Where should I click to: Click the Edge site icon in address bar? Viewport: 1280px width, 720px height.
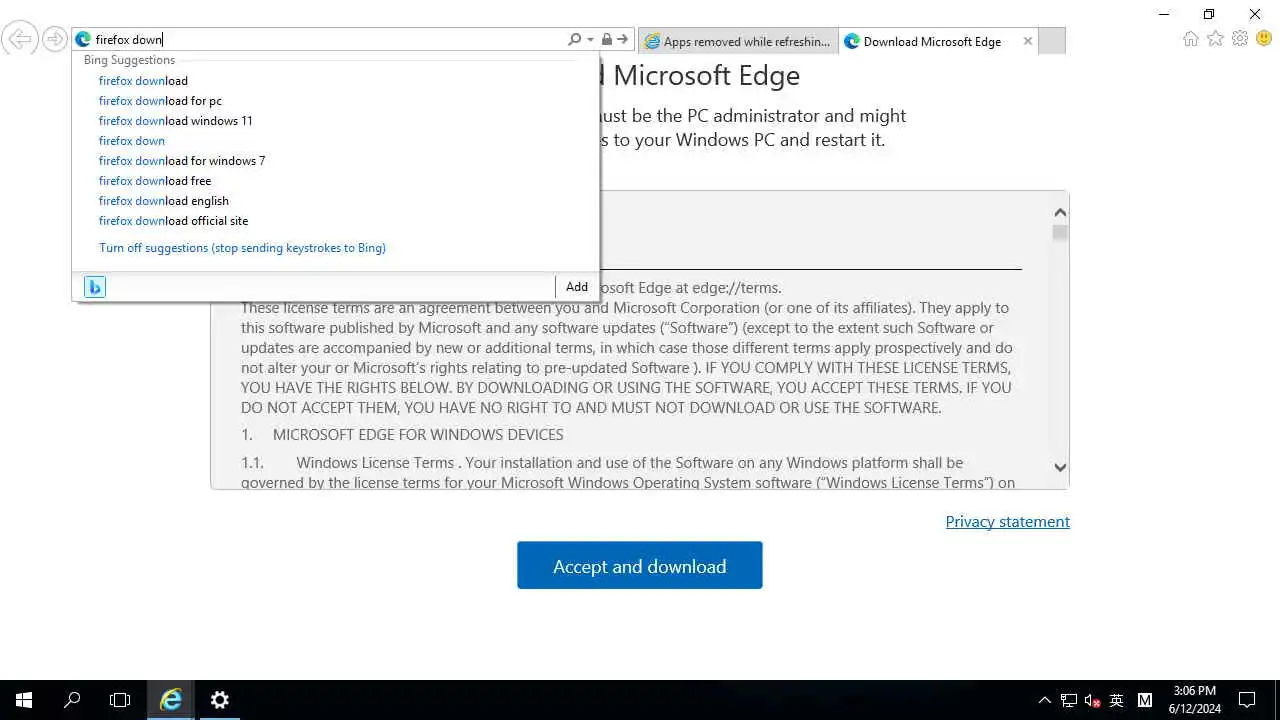coord(83,40)
